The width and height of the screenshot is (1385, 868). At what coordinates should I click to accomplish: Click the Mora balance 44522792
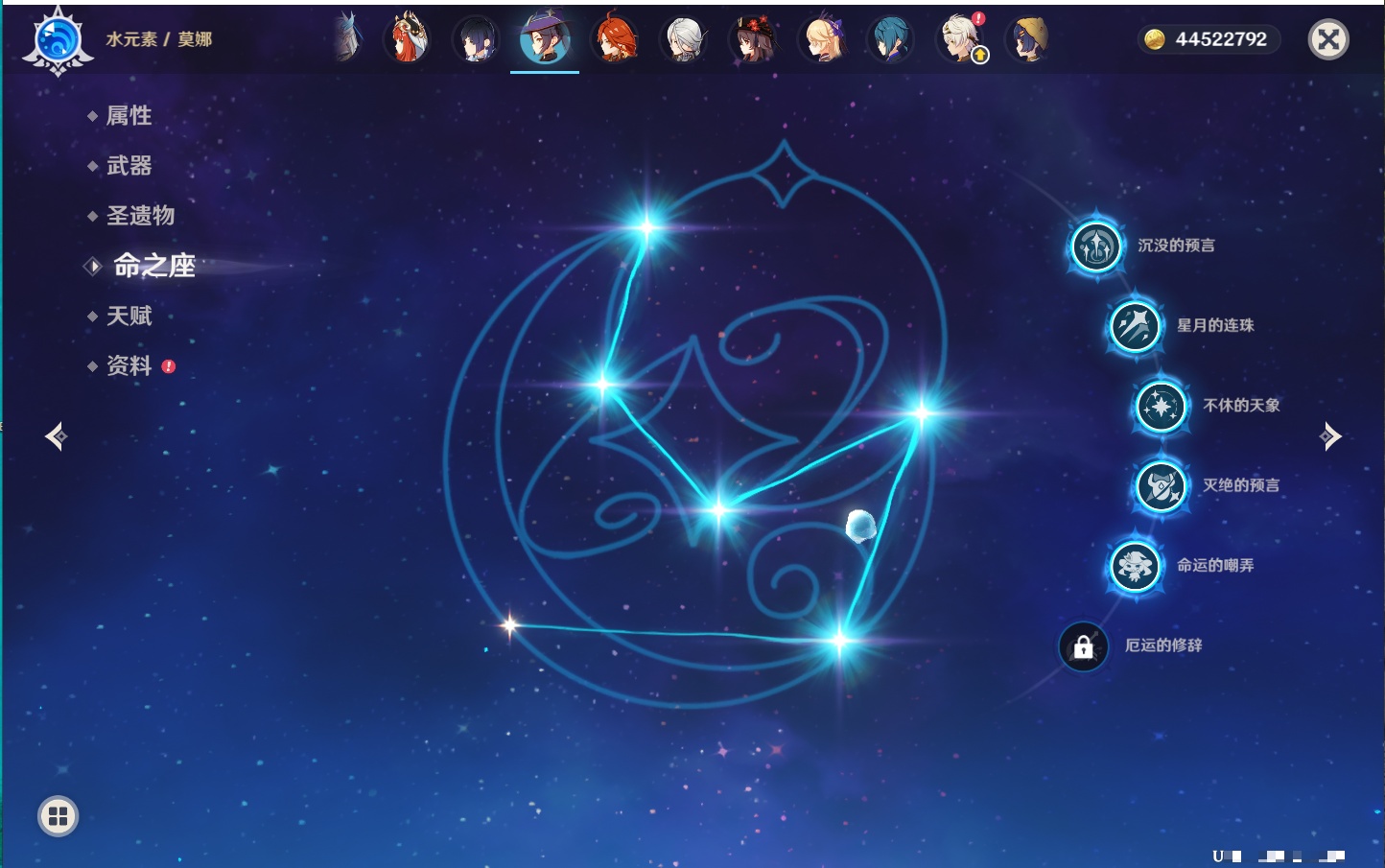click(1221, 39)
